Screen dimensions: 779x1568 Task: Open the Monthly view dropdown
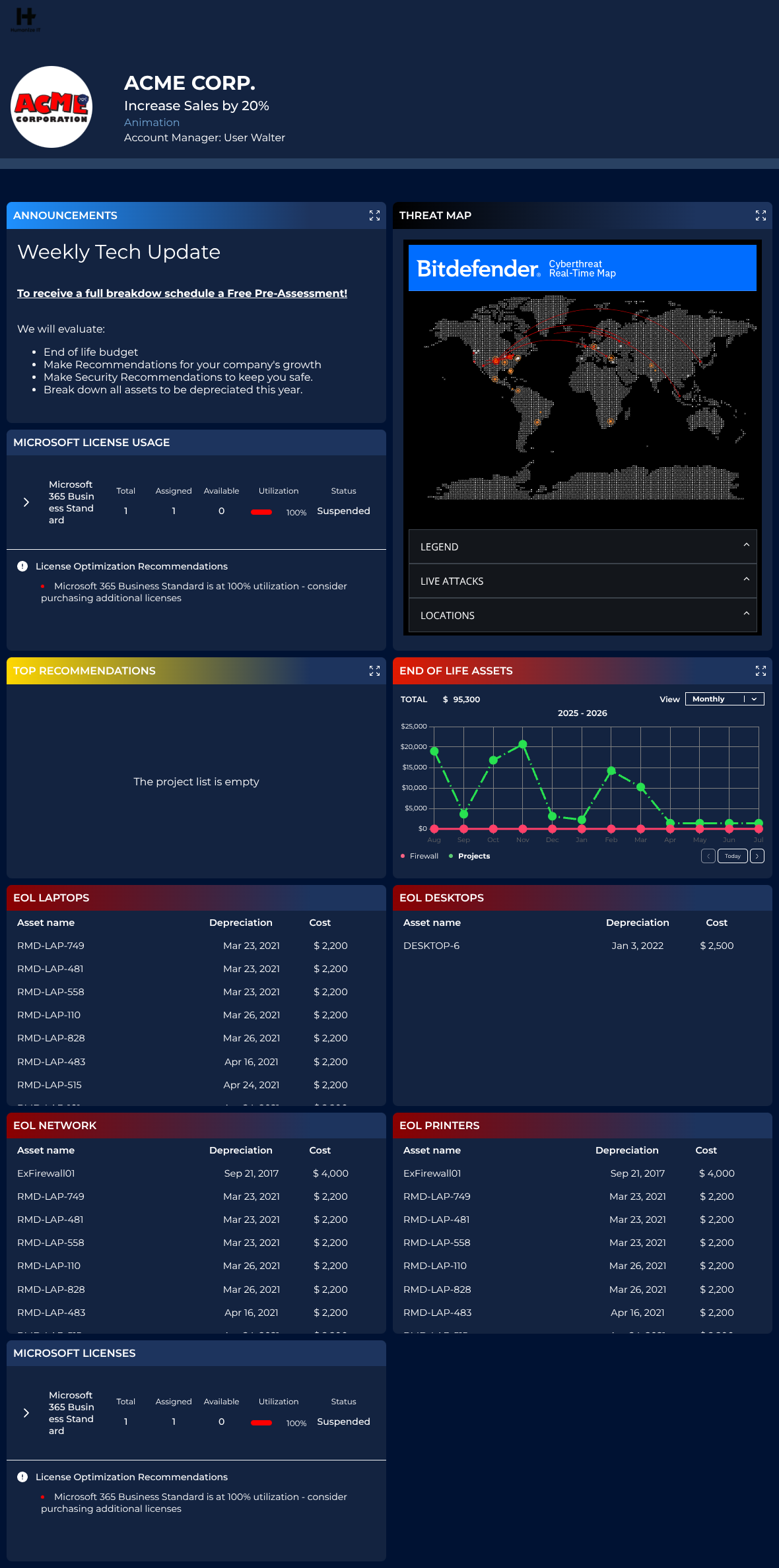click(x=724, y=699)
